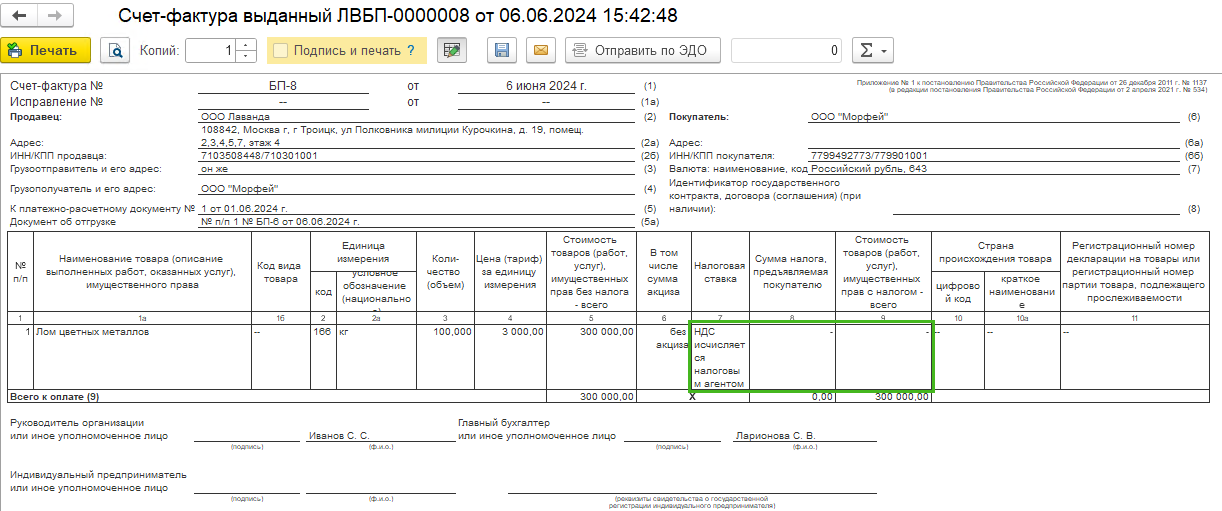Screen dimensions: 1222x511
Task: Toggle the document editing mode icon
Action: click(x=453, y=50)
